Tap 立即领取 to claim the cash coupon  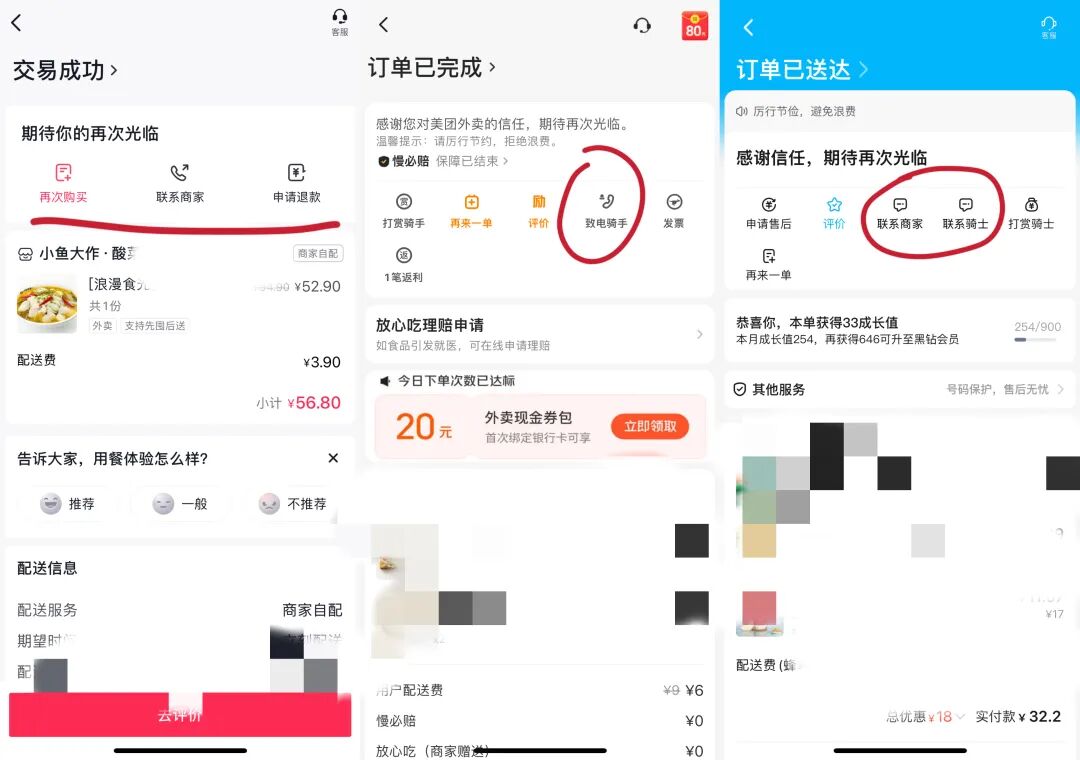[649, 427]
